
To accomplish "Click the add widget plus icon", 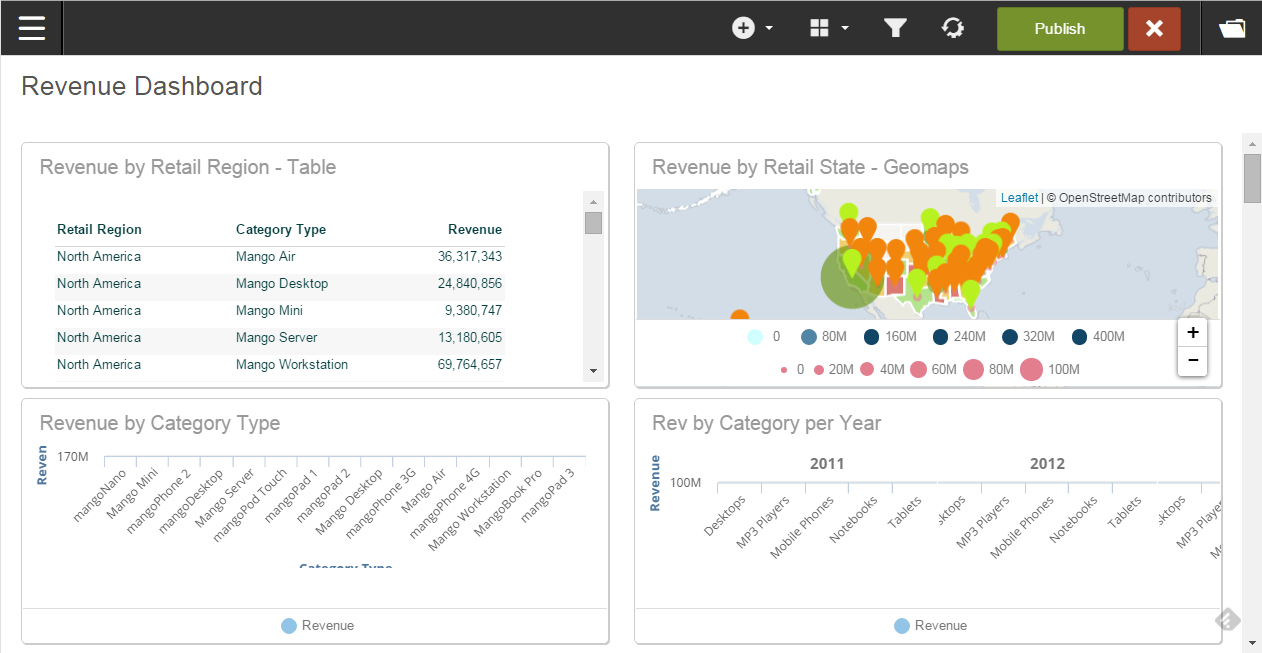I will tap(743, 28).
